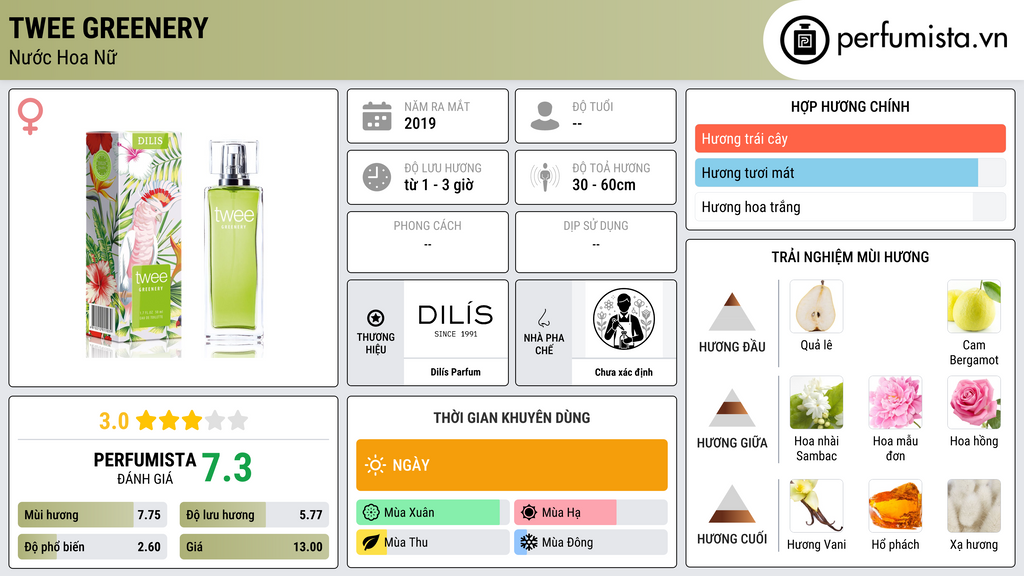Screen dimensions: 1024x576
Task: Click the launch year value 2019
Action: (420, 123)
